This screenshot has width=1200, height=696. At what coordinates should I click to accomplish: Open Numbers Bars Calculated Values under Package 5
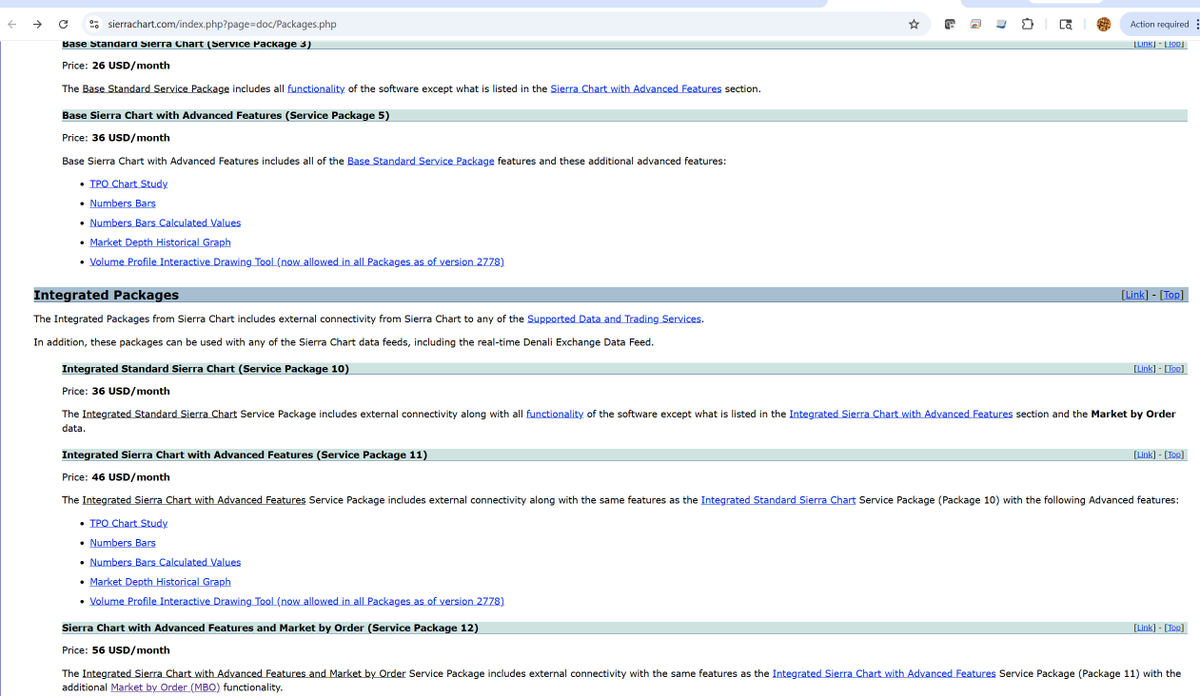165,223
